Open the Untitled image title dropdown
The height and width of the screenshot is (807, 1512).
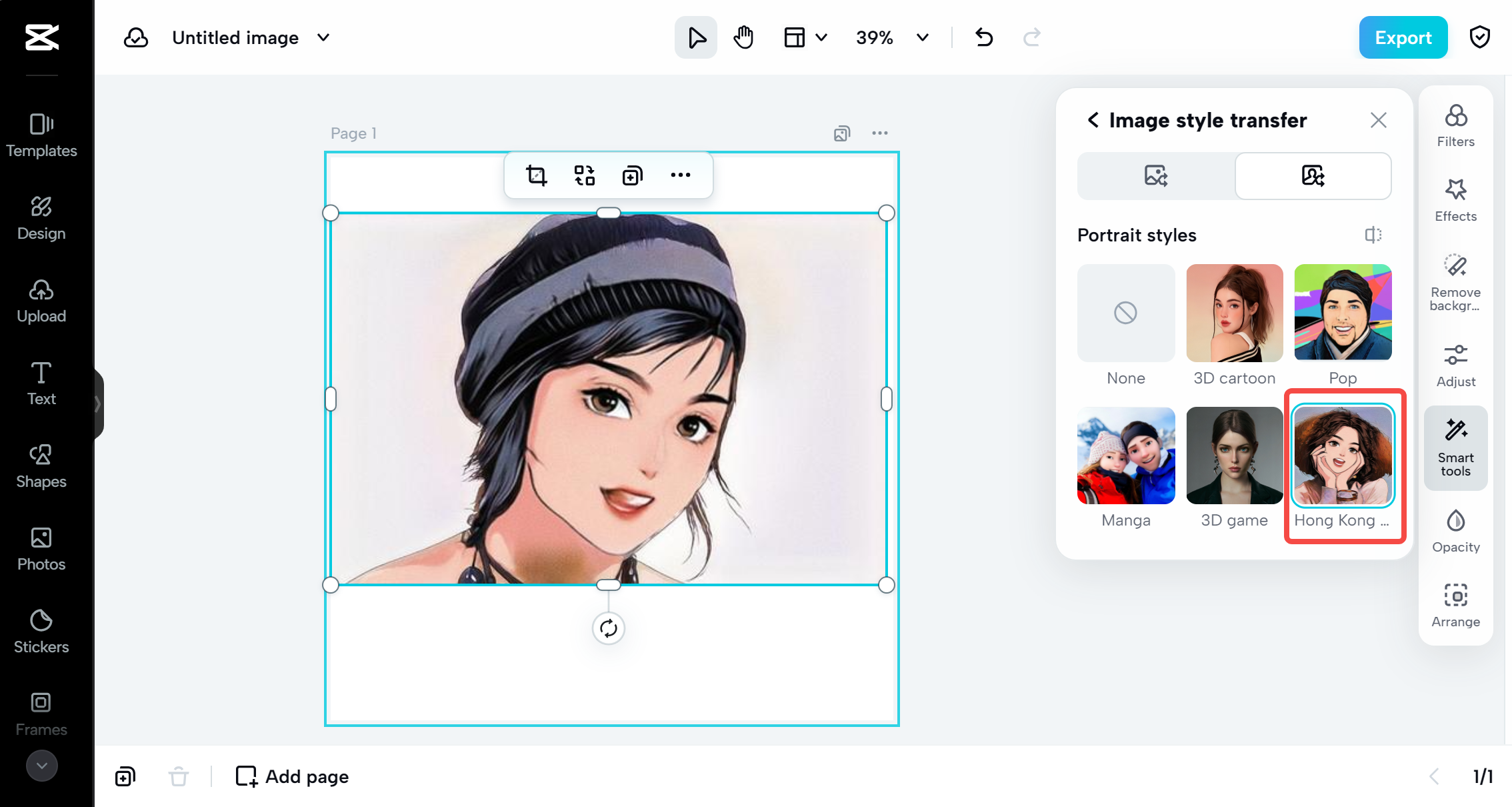click(323, 37)
